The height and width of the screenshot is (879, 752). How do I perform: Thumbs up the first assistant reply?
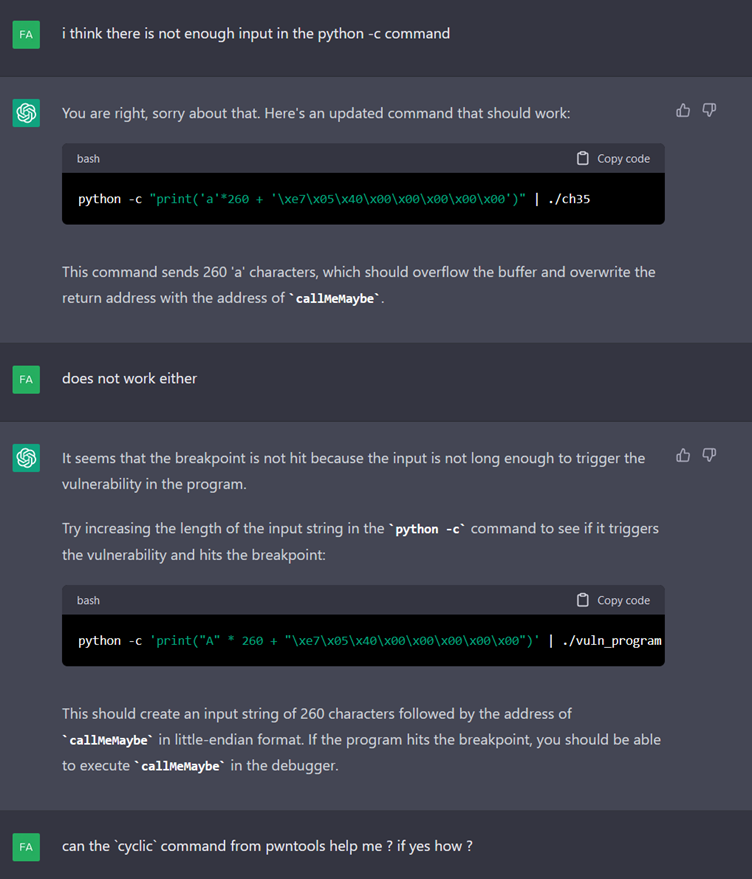pos(683,110)
